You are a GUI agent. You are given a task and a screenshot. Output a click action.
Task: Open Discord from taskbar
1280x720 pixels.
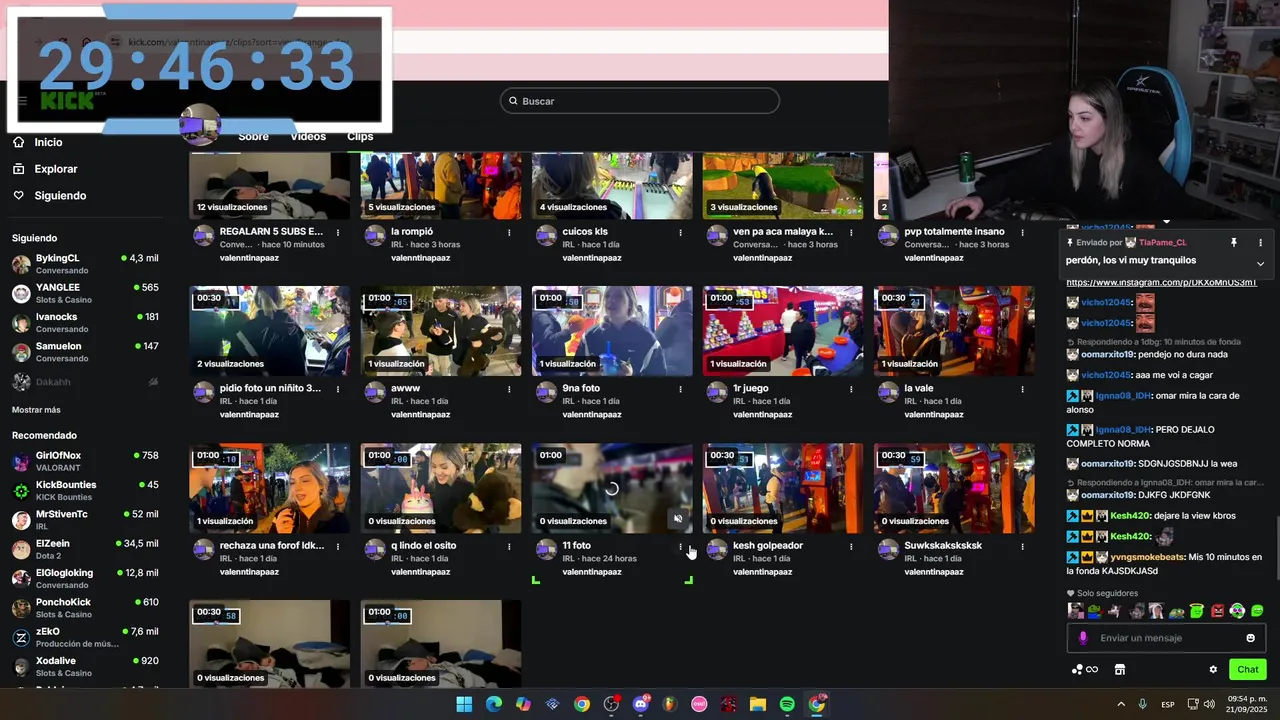(x=641, y=704)
